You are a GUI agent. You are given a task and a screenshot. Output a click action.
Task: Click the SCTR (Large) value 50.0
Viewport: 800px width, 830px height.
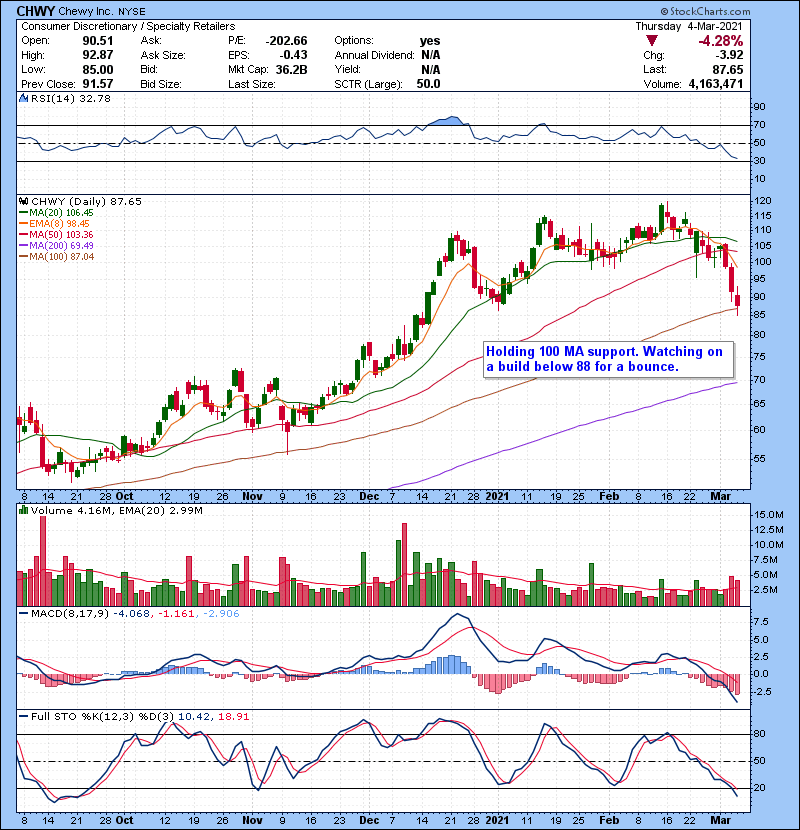pos(428,84)
